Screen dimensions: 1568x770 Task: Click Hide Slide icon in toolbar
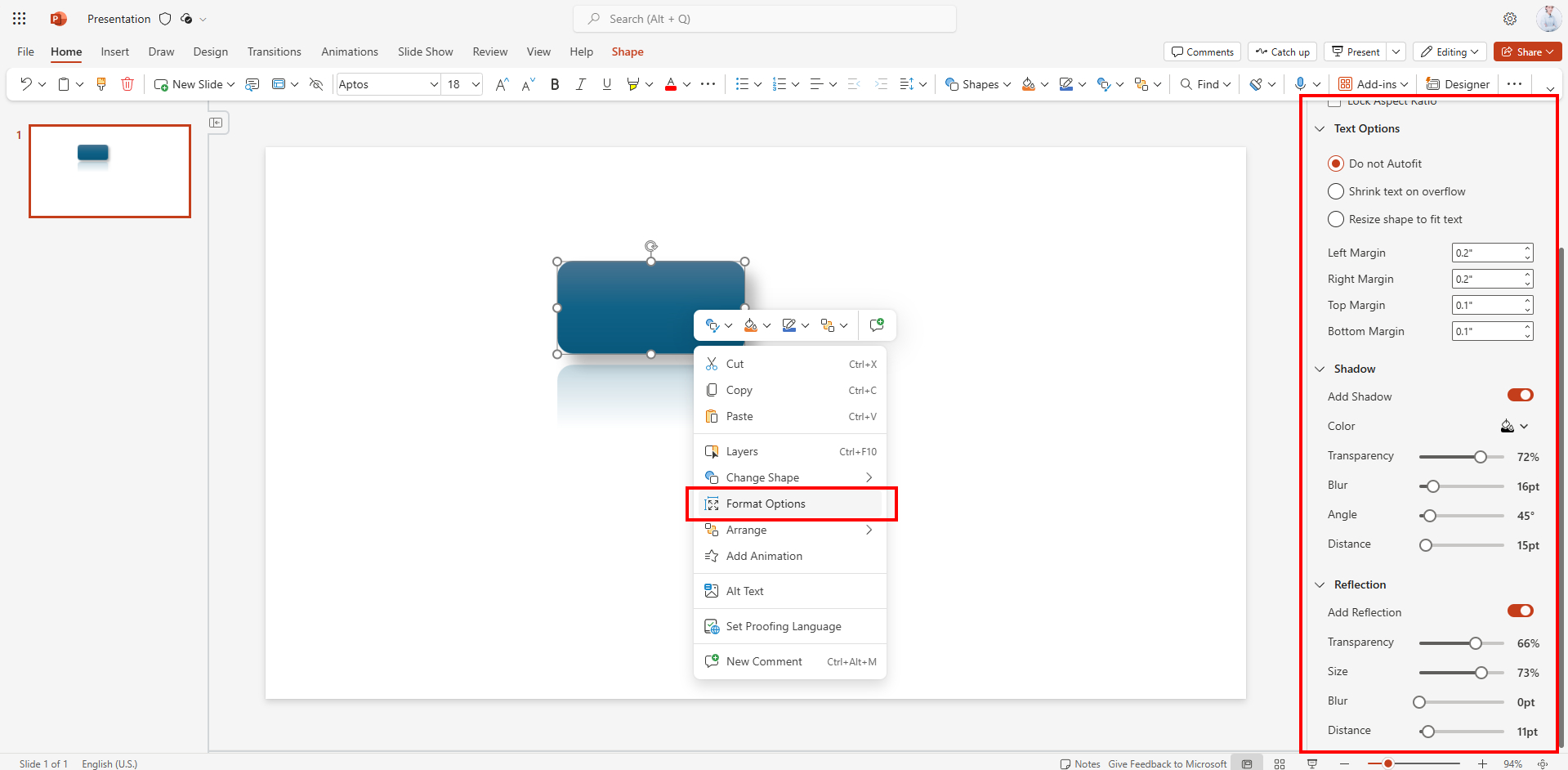pos(316,84)
